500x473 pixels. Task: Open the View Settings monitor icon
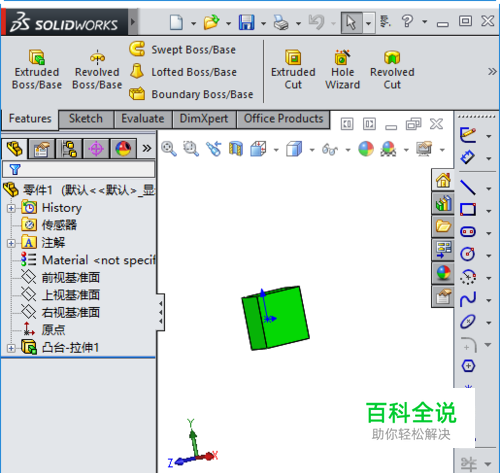click(x=424, y=149)
